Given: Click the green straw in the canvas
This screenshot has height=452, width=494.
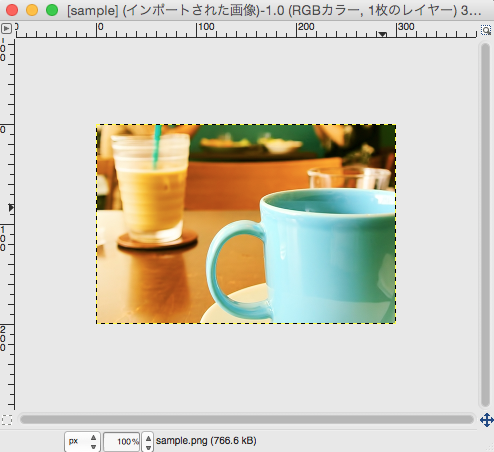Looking at the screenshot, I should click(156, 147).
